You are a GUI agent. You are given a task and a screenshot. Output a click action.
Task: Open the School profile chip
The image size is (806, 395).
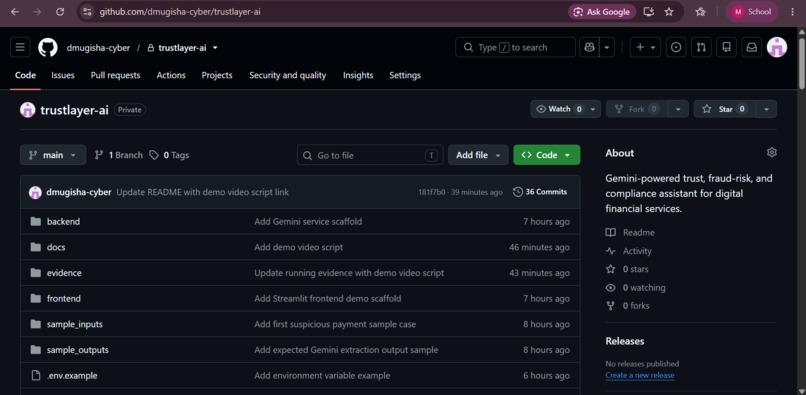coord(753,12)
